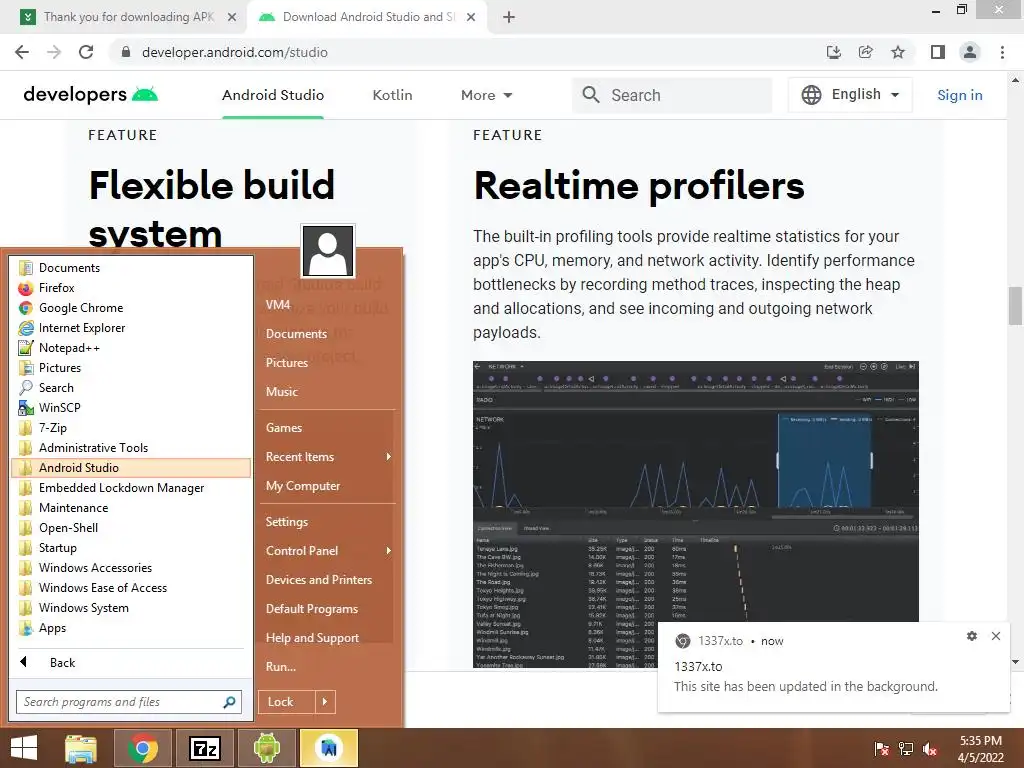Click the search magnifier icon on the site
Viewport: 1024px width, 768px height.
(x=591, y=95)
